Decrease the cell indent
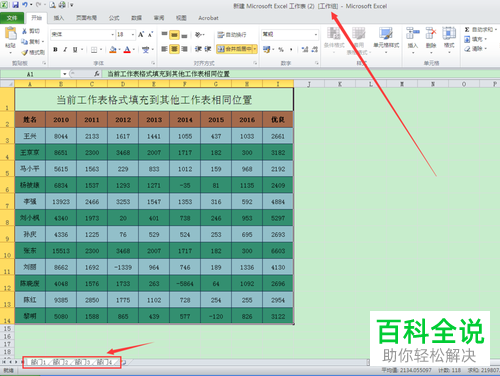Image resolution: width=500 pixels, height=376 pixels. tap(199, 49)
